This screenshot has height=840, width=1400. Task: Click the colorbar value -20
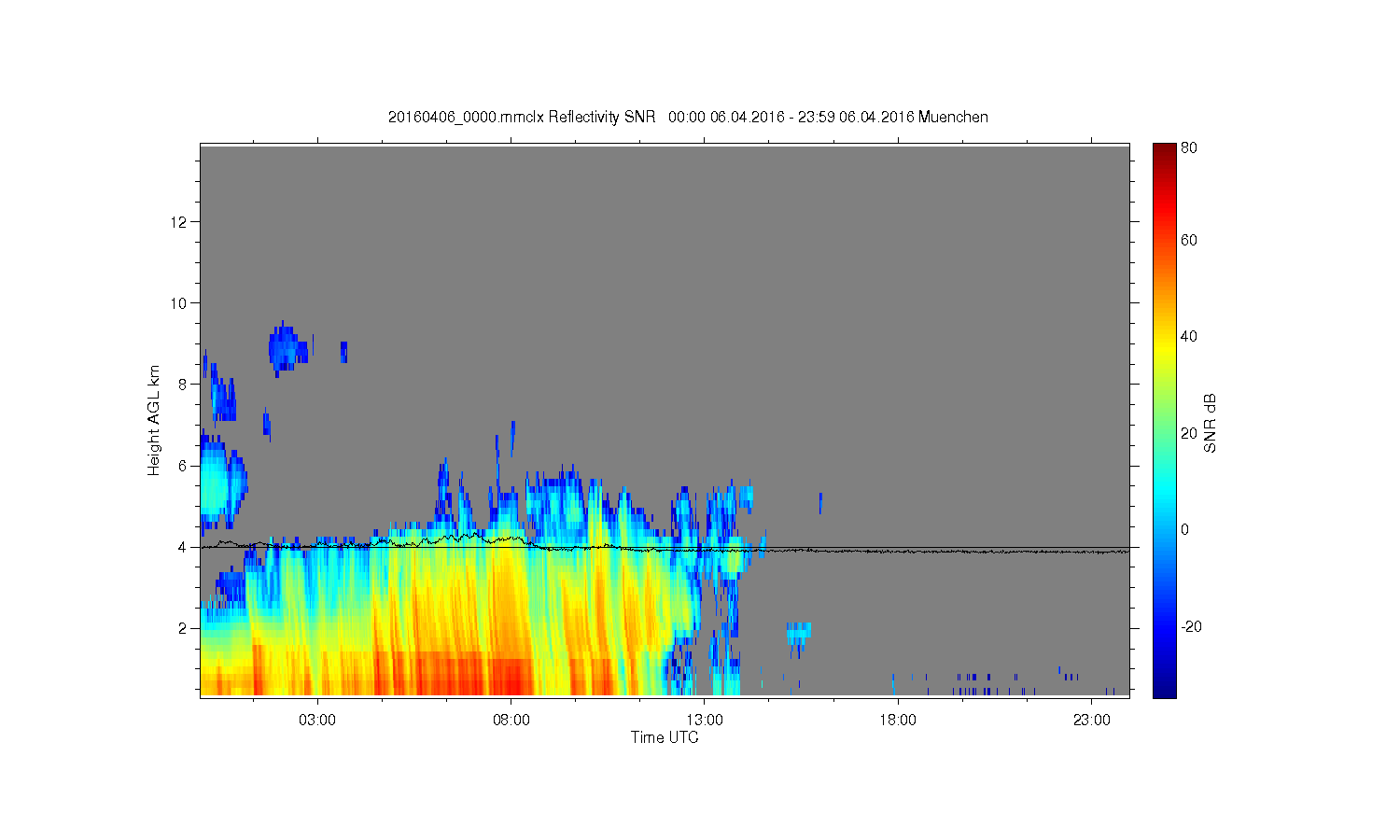point(1191,626)
